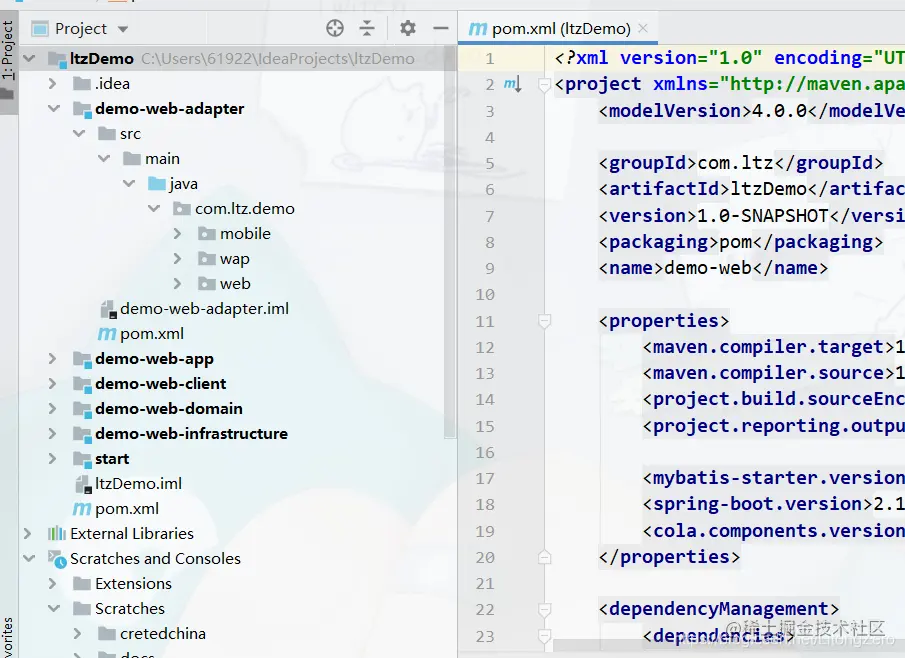Fold dependencies block at line 23
905x658 pixels.
coord(544,636)
